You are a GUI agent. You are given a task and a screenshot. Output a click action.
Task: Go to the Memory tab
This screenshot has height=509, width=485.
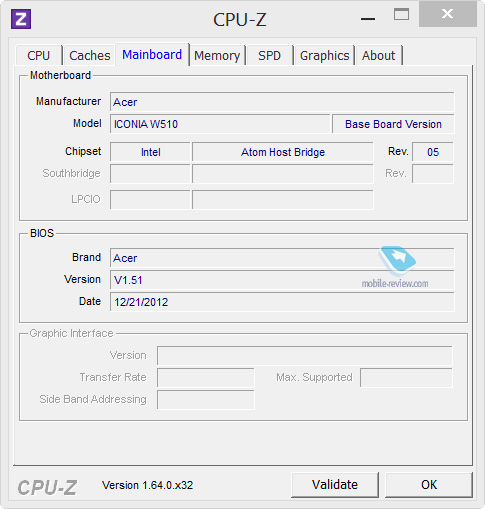coord(217,55)
